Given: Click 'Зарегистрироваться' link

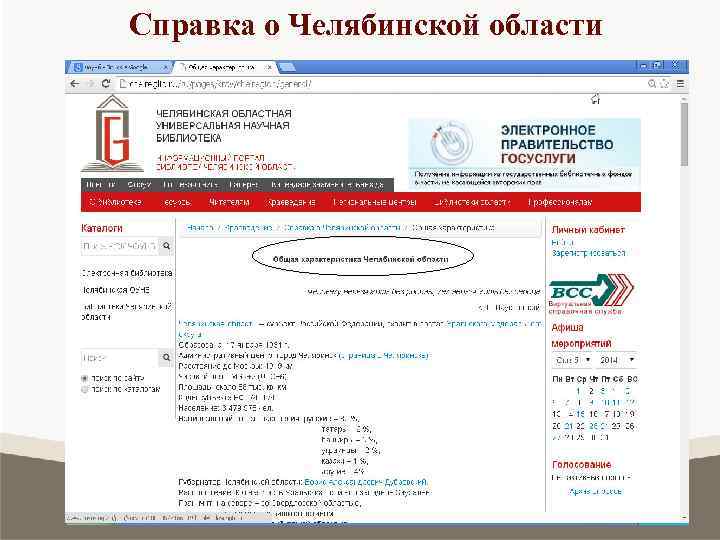Looking at the screenshot, I should click(x=589, y=253).
